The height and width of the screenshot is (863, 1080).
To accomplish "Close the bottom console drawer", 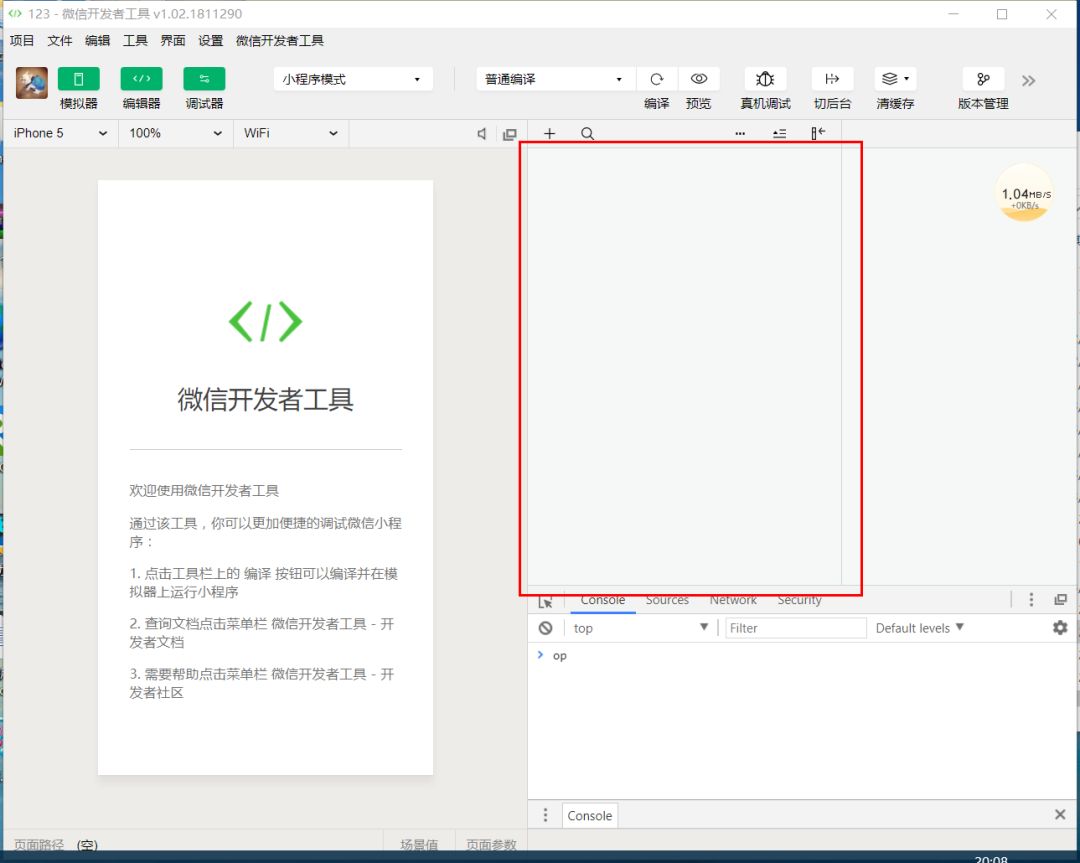I will [1060, 815].
